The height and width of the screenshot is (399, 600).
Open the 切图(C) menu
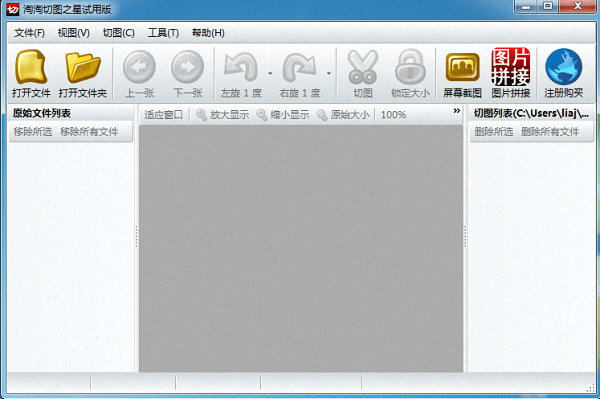(x=119, y=33)
